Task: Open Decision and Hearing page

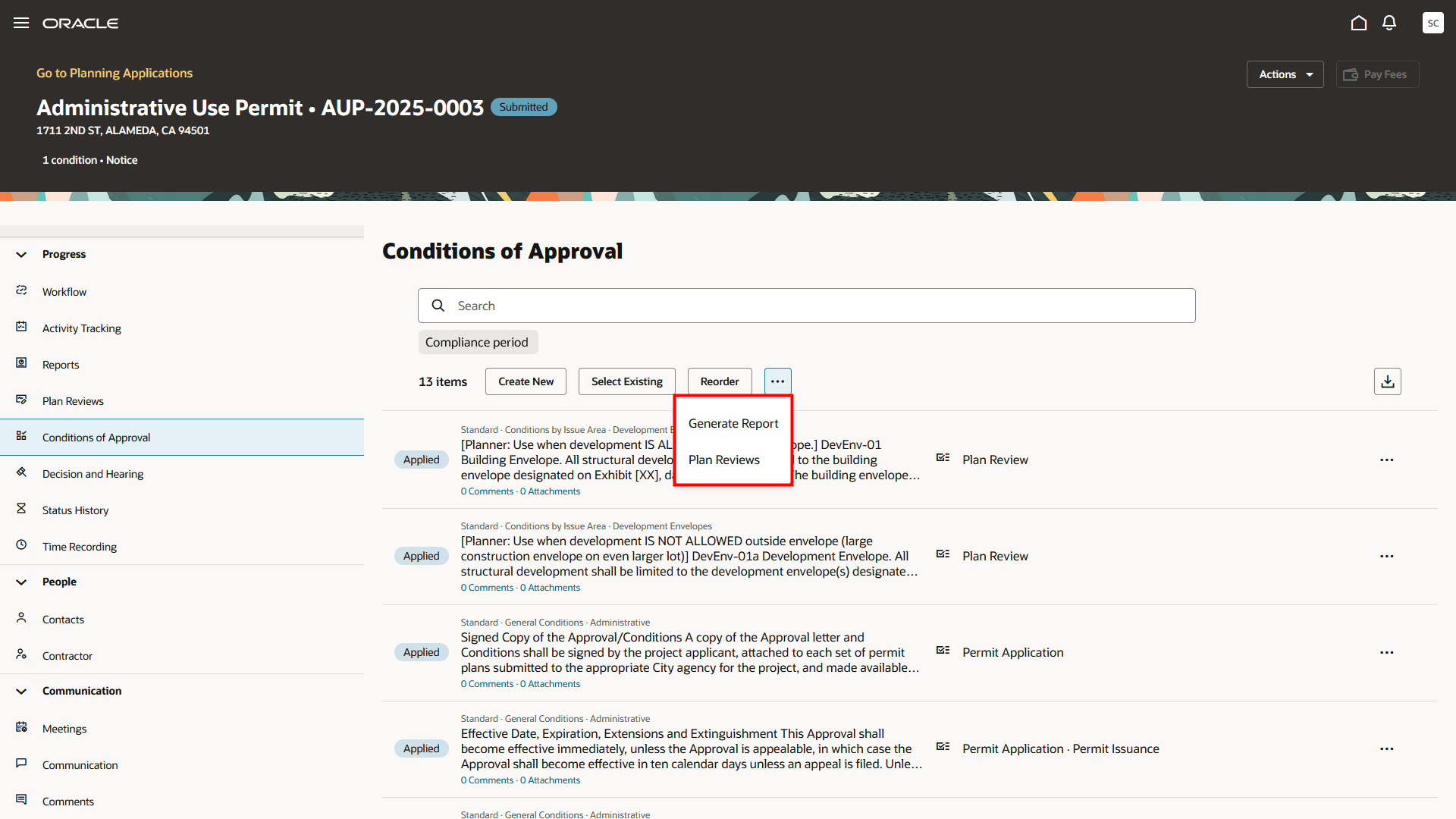Action: pos(93,474)
